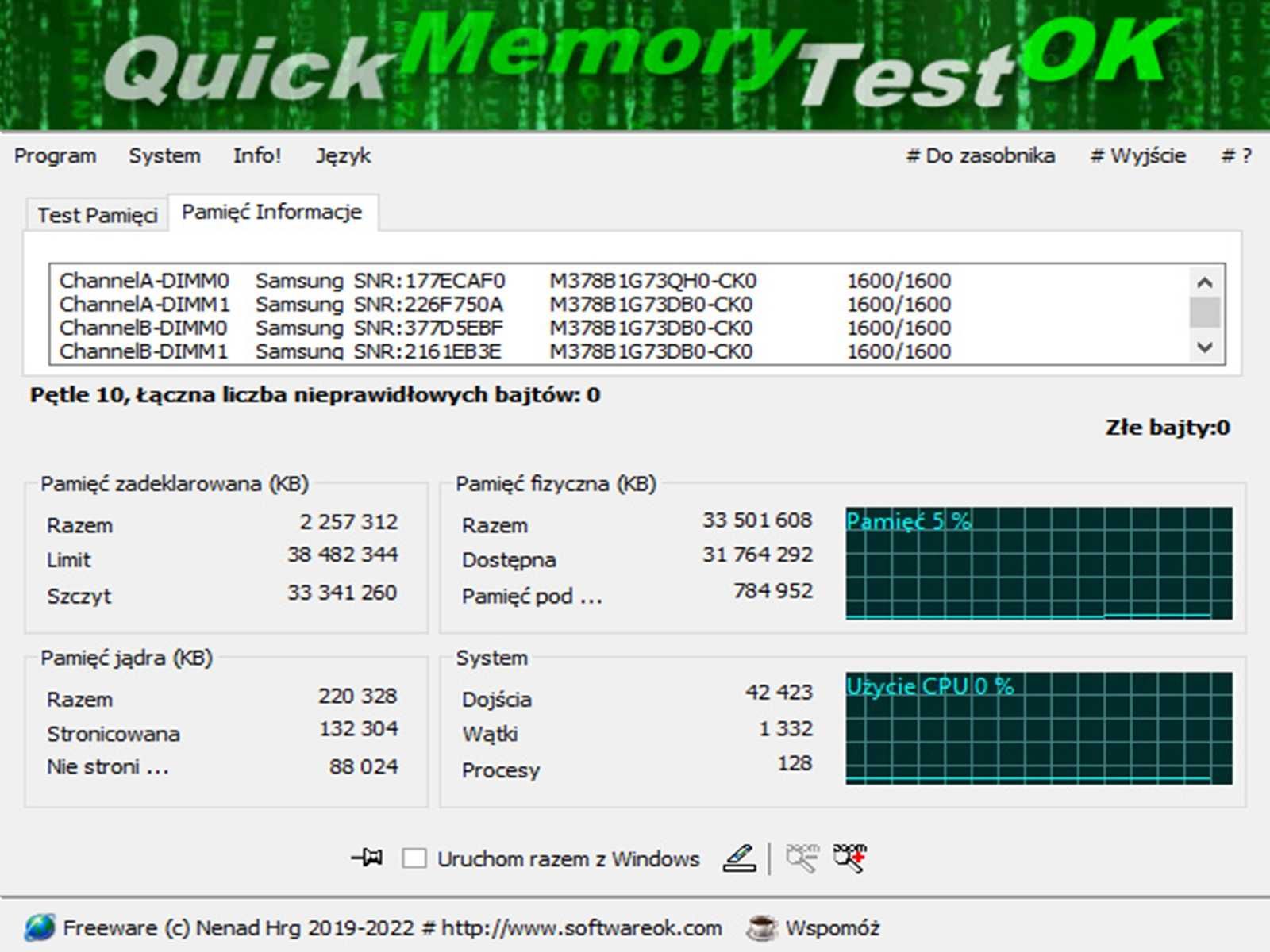1270x952 pixels.
Task: Click the Użycie CPU 0 % graph
Action: pyautogui.click(x=1039, y=728)
